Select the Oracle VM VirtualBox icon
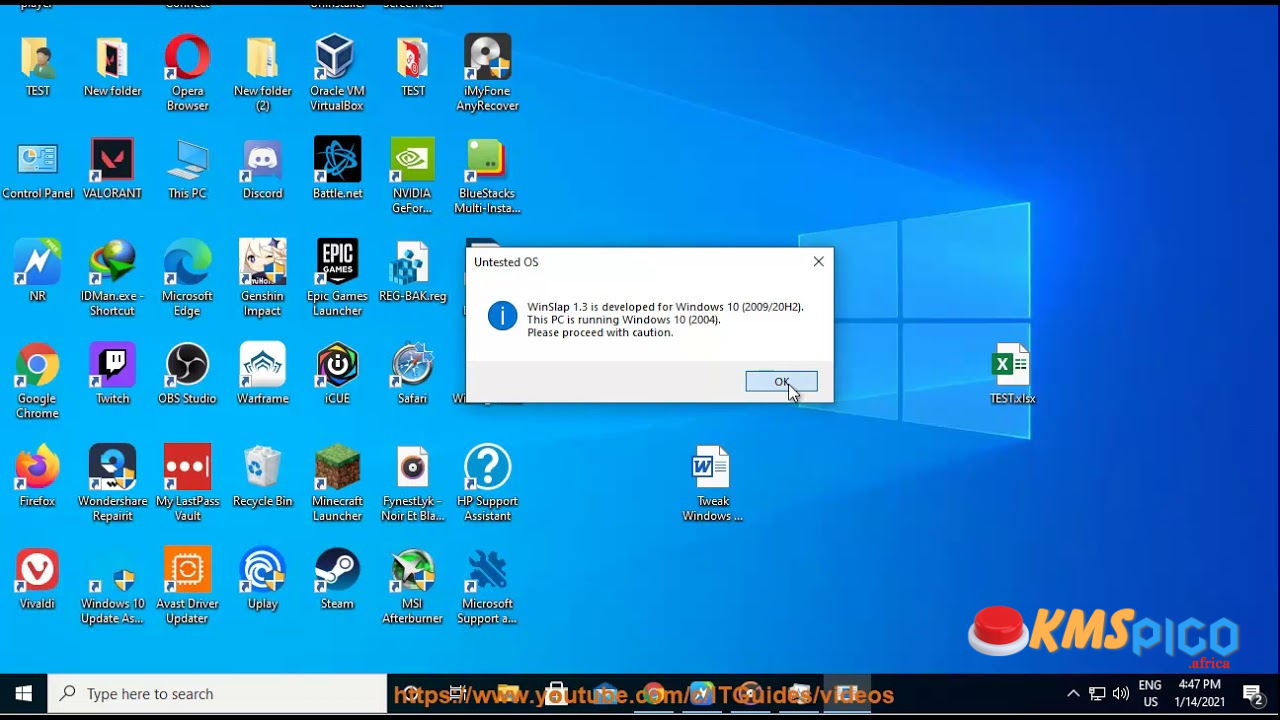 pos(337,73)
